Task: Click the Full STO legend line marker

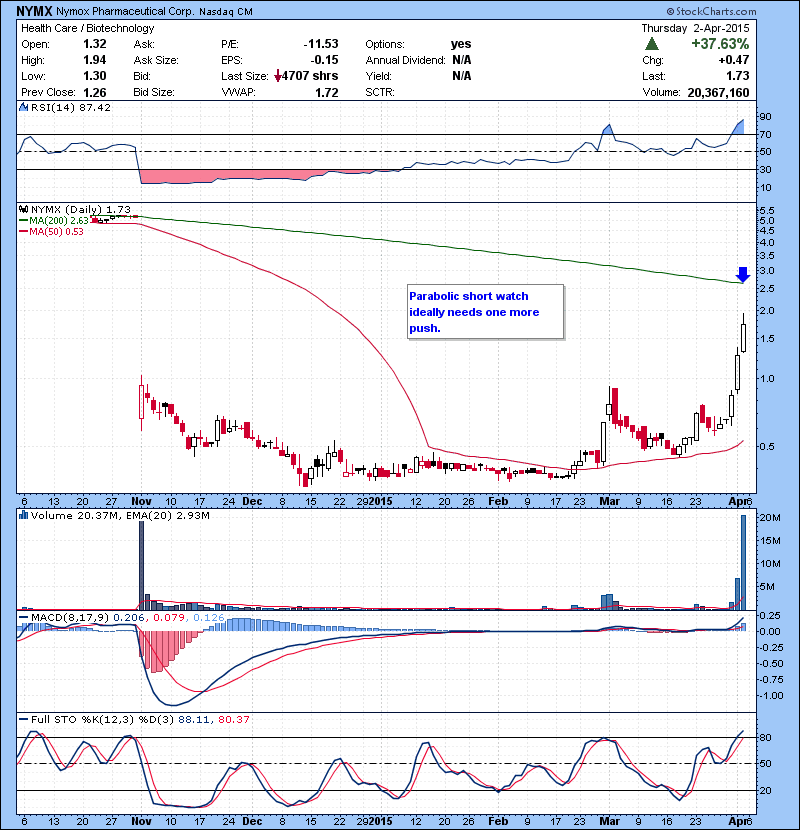Action: point(23,719)
